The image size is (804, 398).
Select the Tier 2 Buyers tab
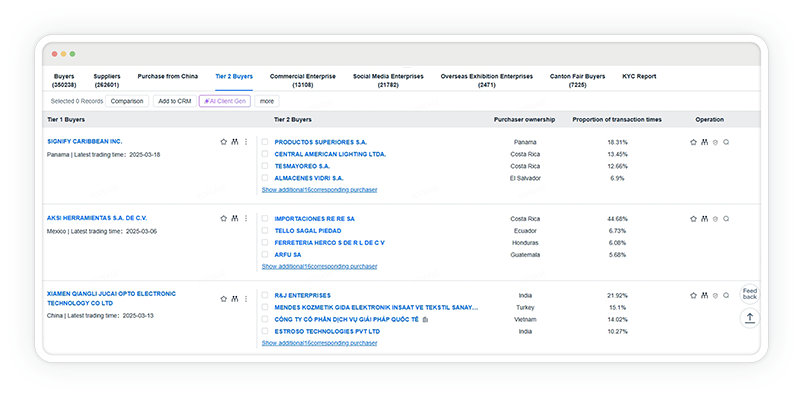(x=234, y=76)
